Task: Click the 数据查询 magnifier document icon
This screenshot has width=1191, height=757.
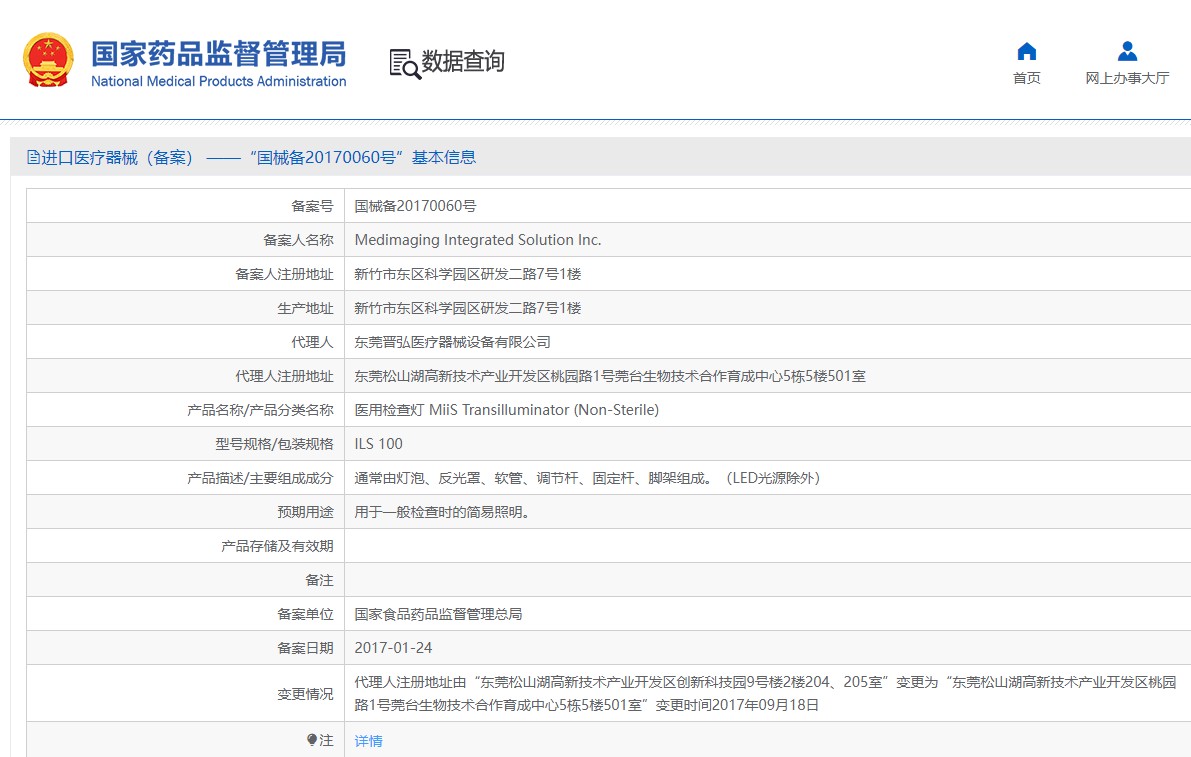Action: (x=404, y=63)
